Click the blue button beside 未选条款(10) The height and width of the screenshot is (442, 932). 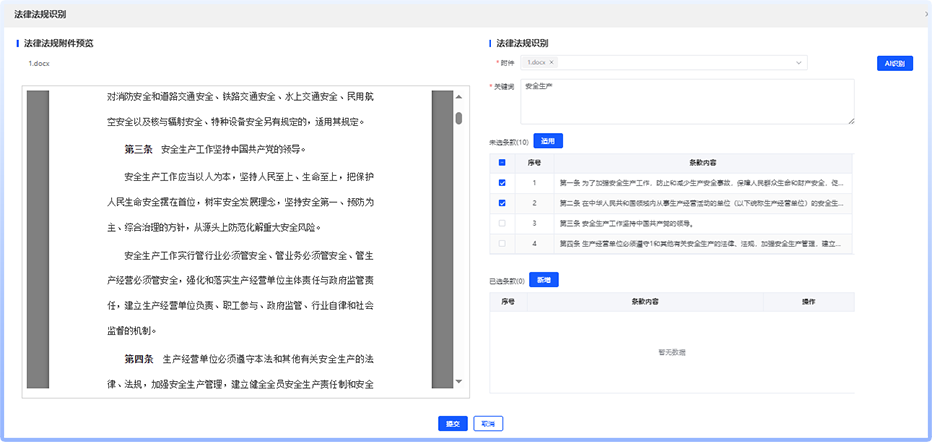pyautogui.click(x=548, y=141)
